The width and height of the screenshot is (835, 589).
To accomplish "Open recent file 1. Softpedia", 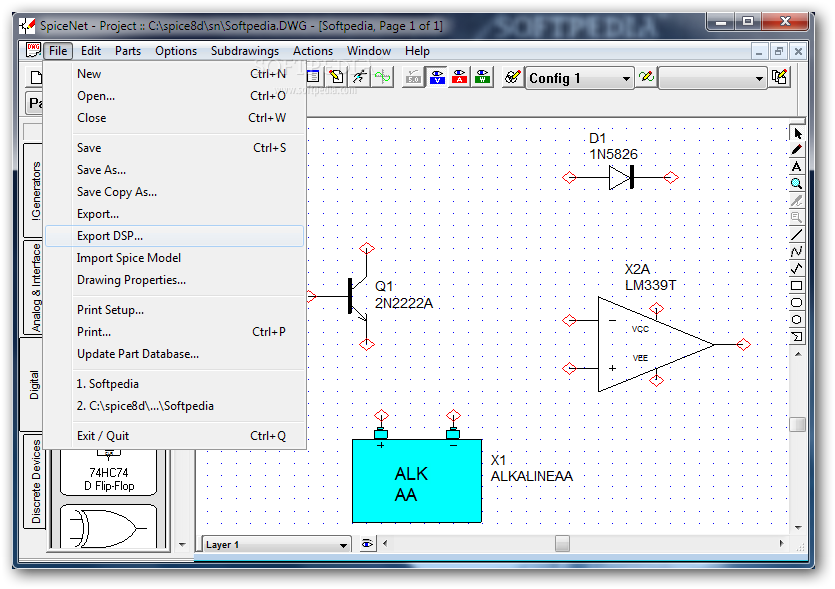I will [x=175, y=384].
